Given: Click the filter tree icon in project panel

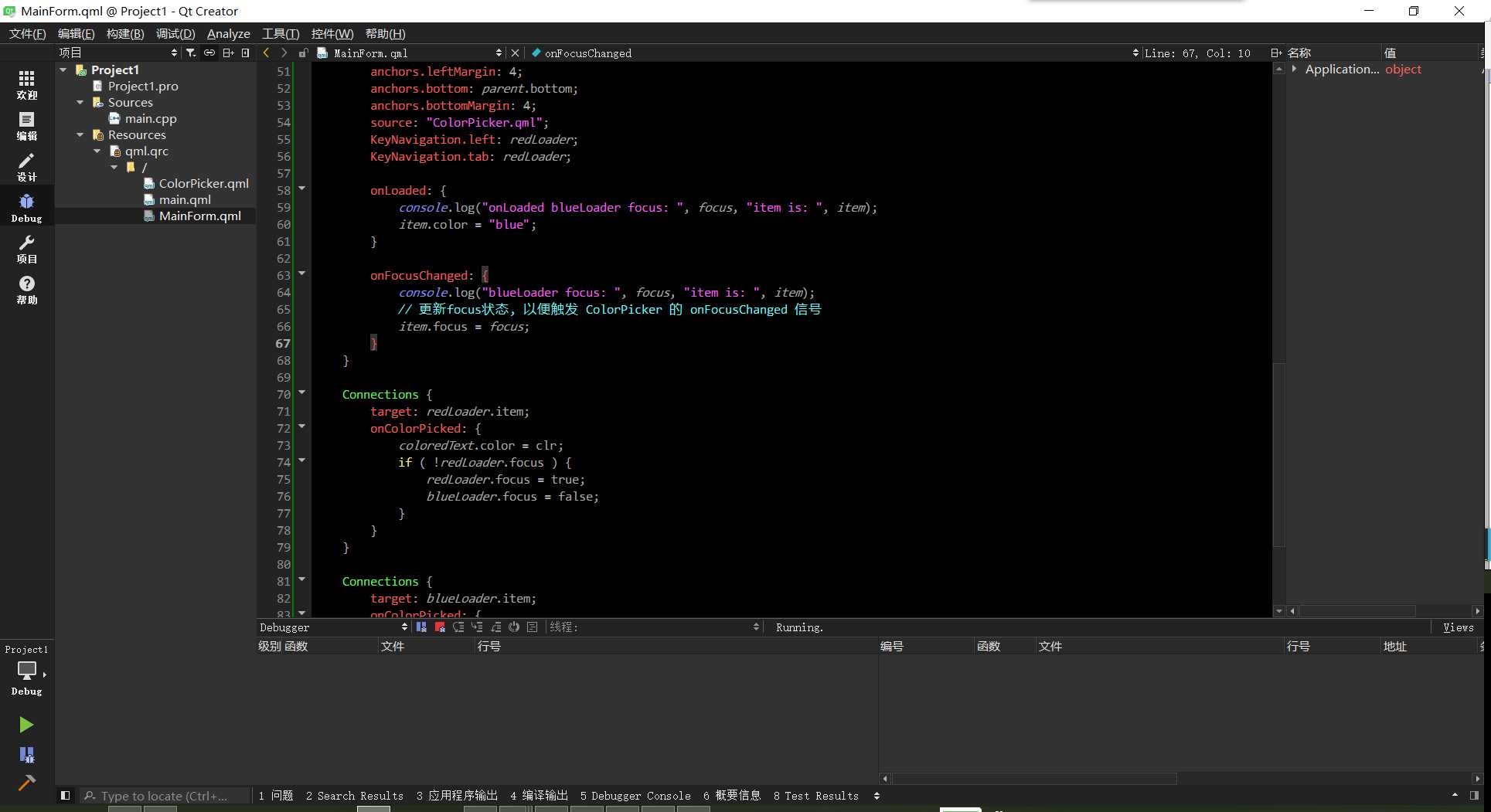Looking at the screenshot, I should pyautogui.click(x=191, y=53).
